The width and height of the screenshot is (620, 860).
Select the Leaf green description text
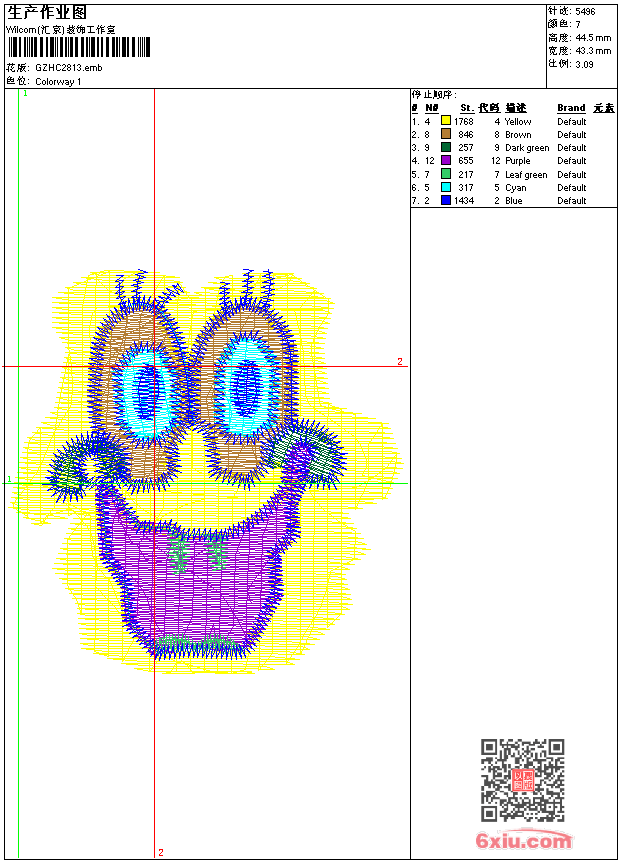point(526,175)
